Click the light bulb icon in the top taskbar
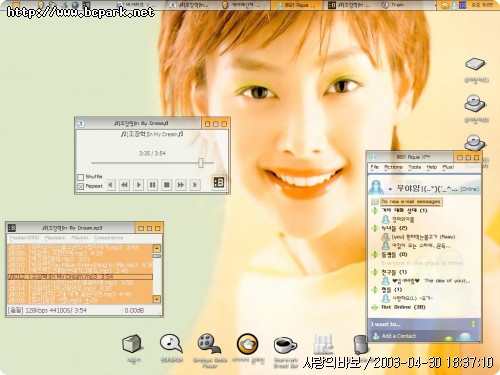The width and height of the screenshot is (500, 375). (x=41, y=5)
